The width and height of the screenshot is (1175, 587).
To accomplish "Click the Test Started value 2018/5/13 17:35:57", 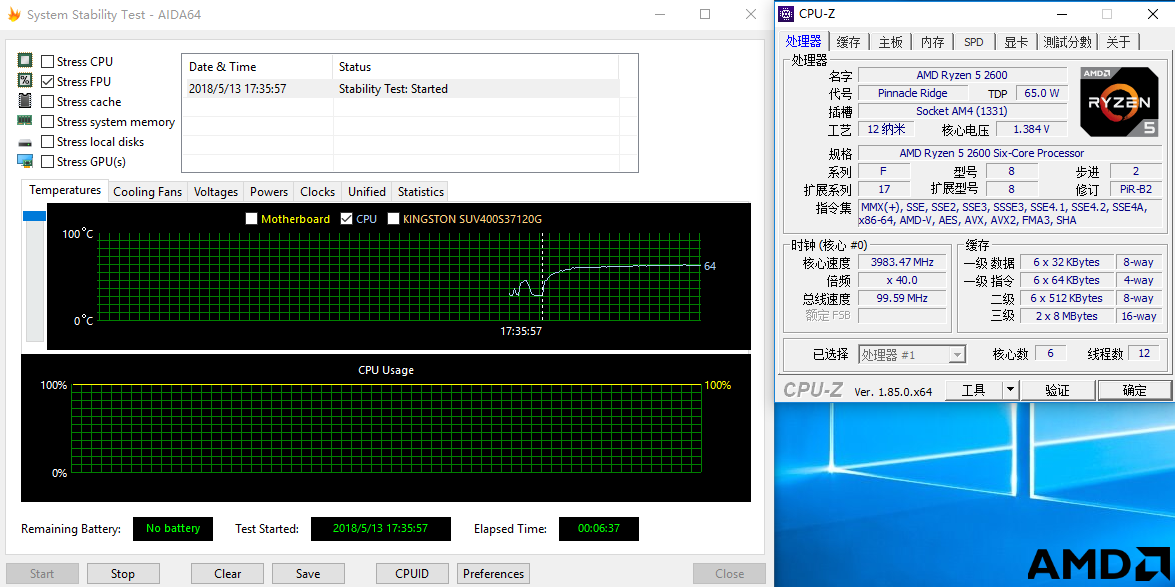I will [x=381, y=529].
